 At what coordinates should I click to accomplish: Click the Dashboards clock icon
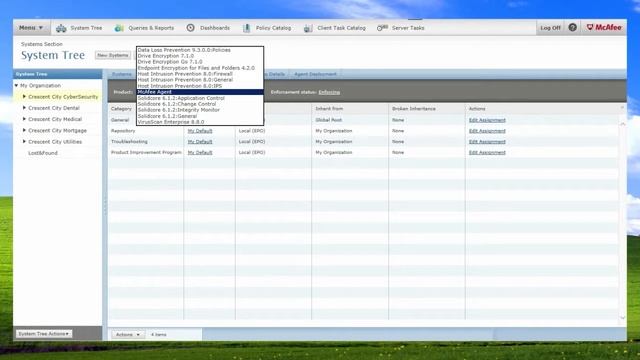190,28
